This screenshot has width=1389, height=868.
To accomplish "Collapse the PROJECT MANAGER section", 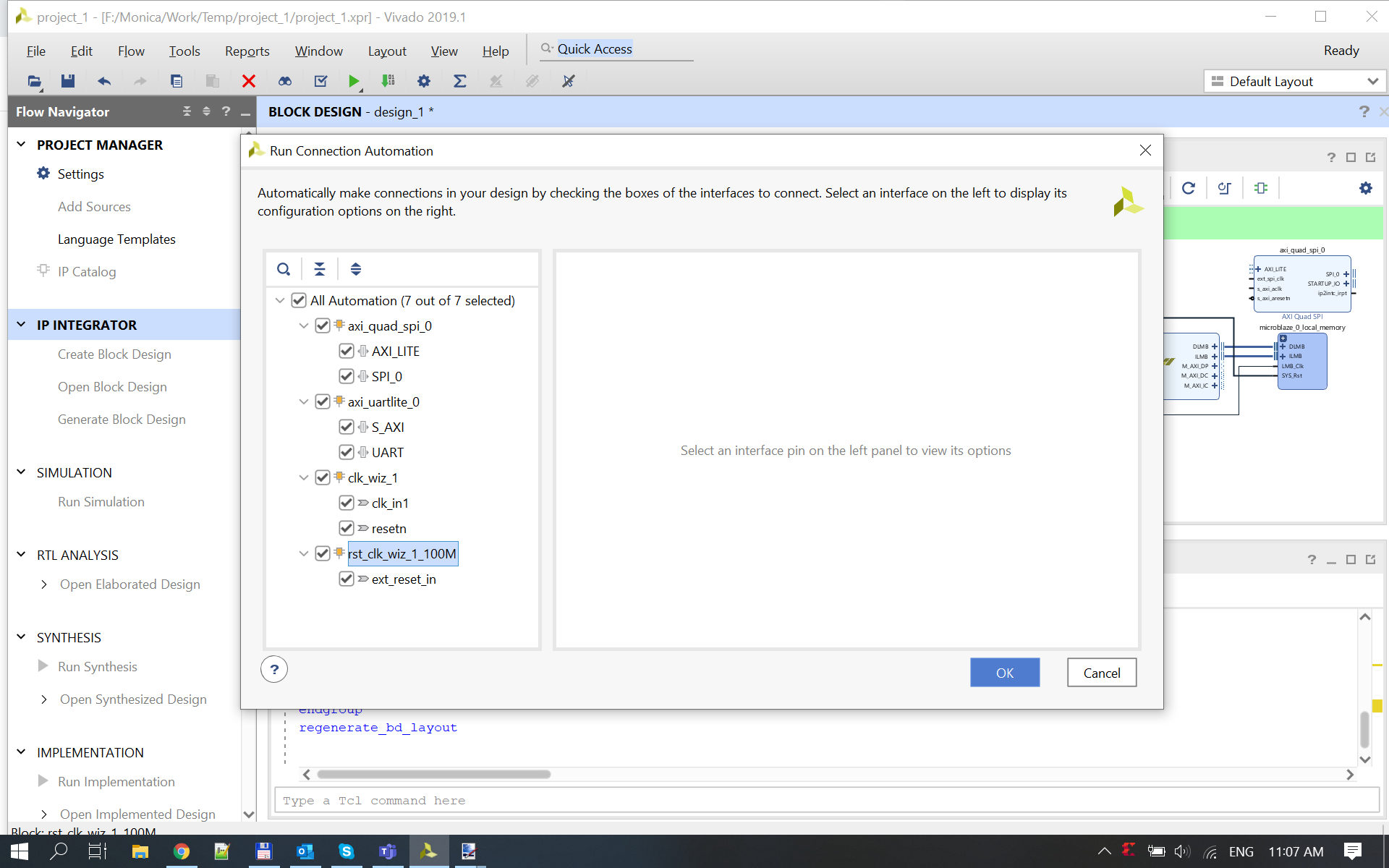I will [22, 145].
